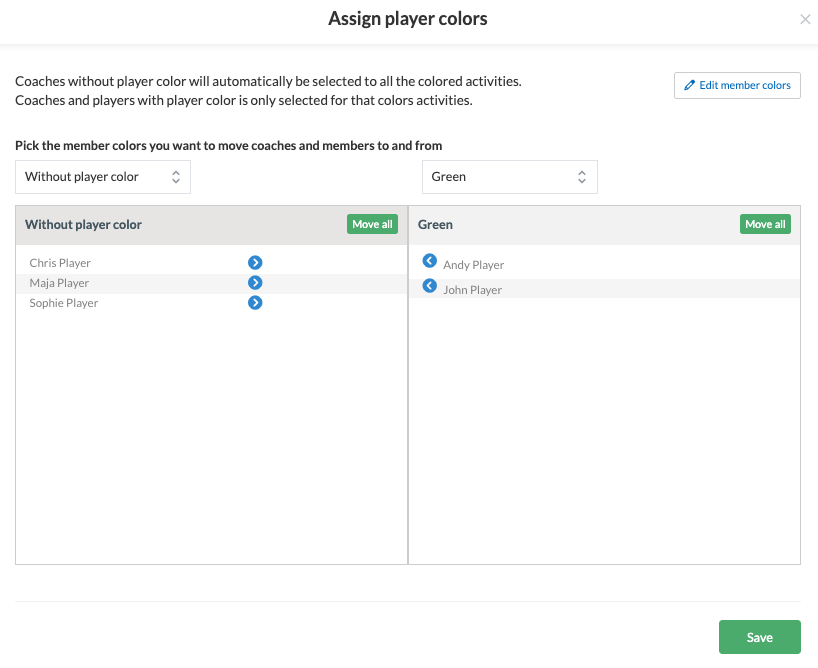Remove John Player from Green via arrow

[x=429, y=285]
